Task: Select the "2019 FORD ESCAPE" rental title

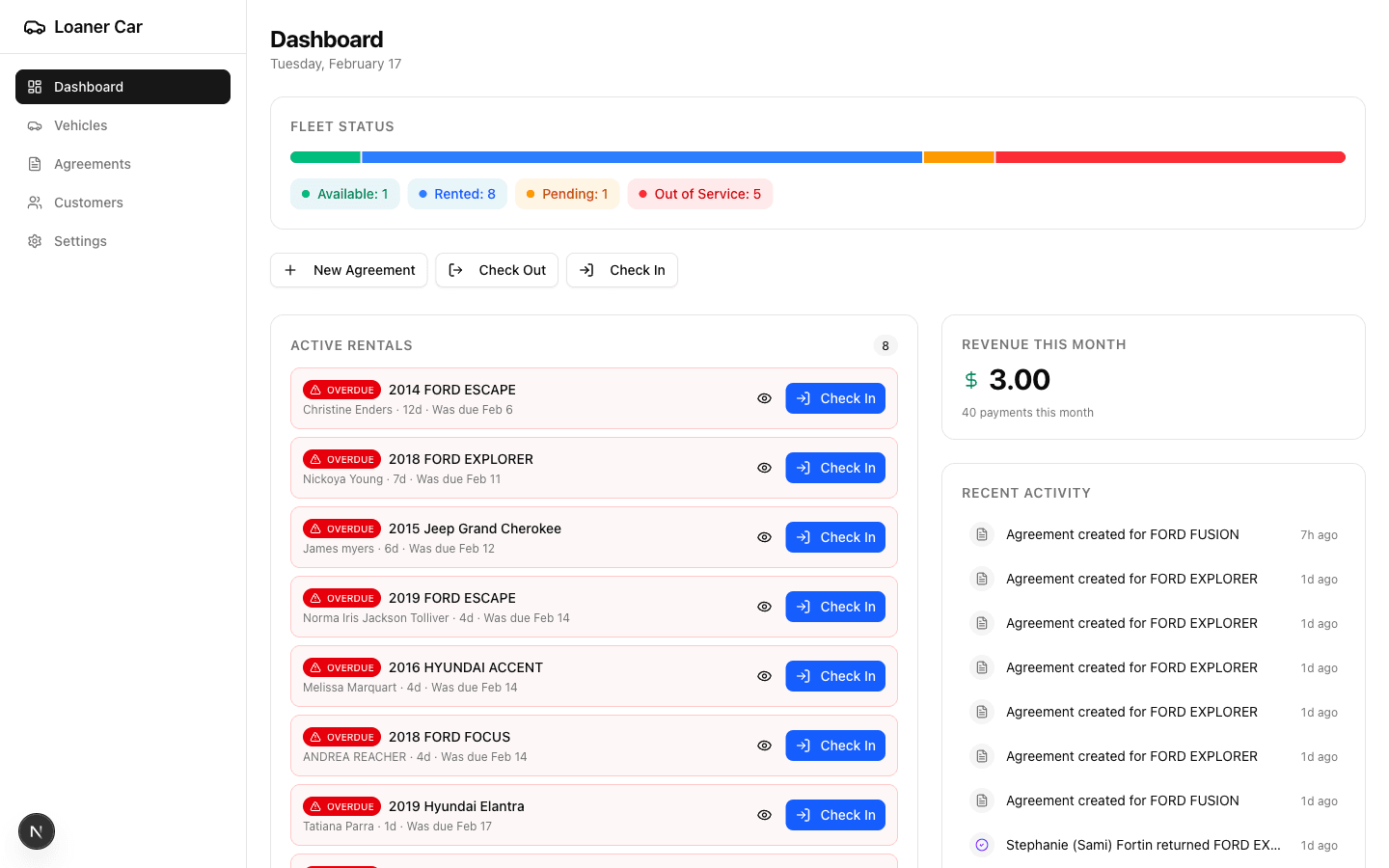Action: 452,598
